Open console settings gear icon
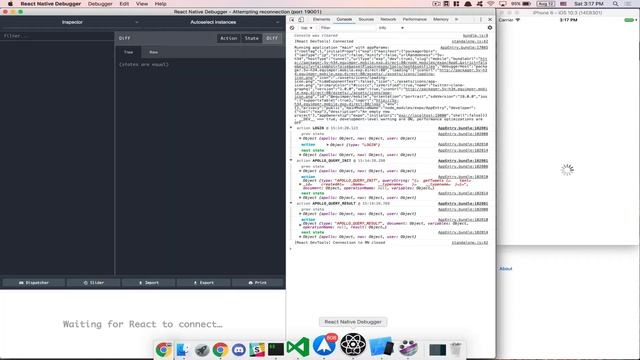 [x=490, y=28]
